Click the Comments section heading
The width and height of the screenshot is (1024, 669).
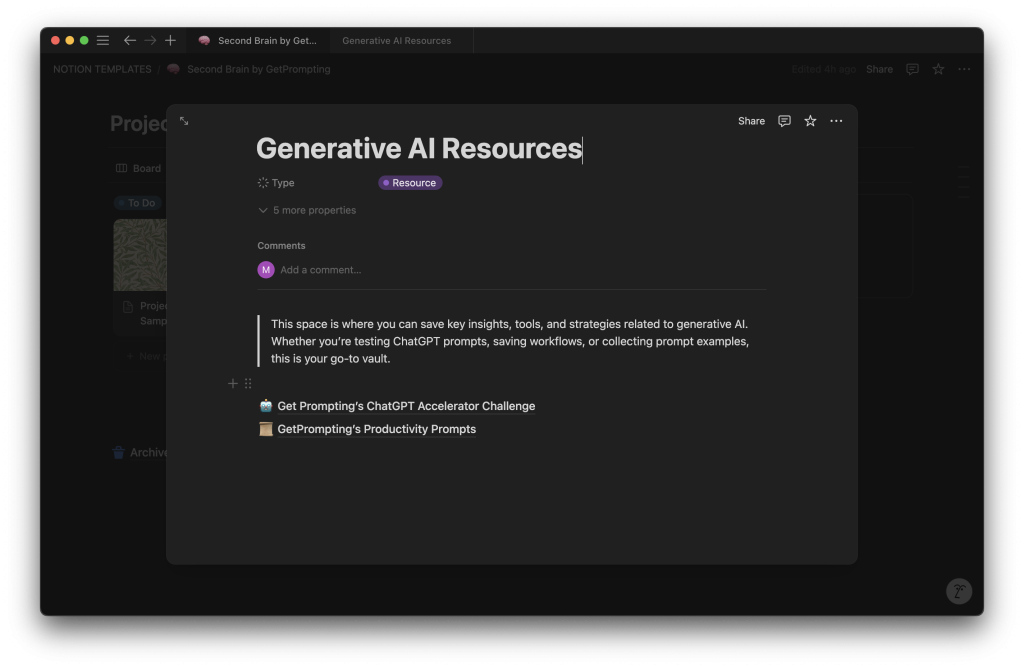pos(281,246)
